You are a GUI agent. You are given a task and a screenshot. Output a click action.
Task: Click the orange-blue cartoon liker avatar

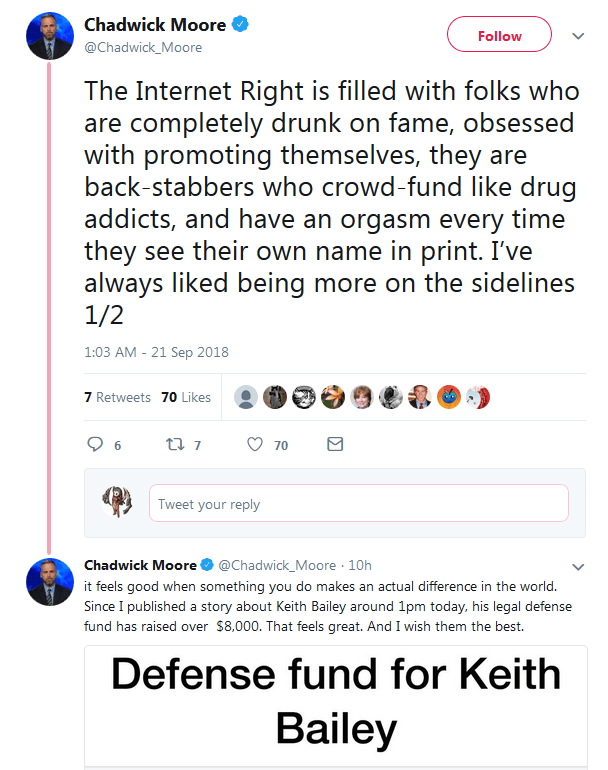pyautogui.click(x=450, y=397)
